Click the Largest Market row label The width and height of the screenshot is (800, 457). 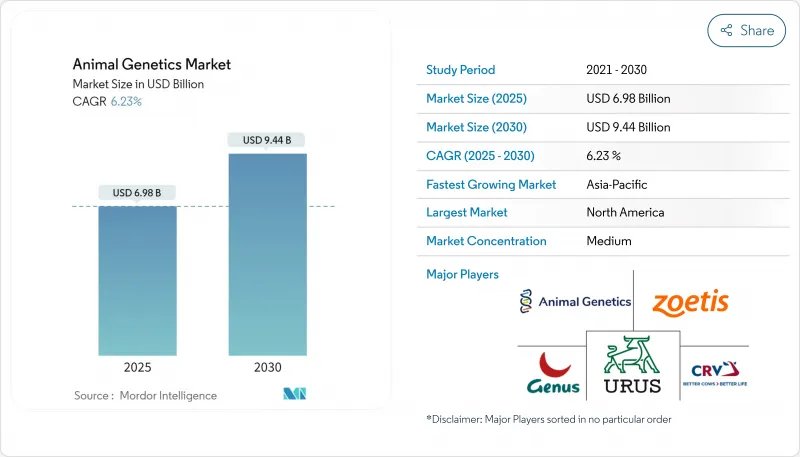[467, 212]
